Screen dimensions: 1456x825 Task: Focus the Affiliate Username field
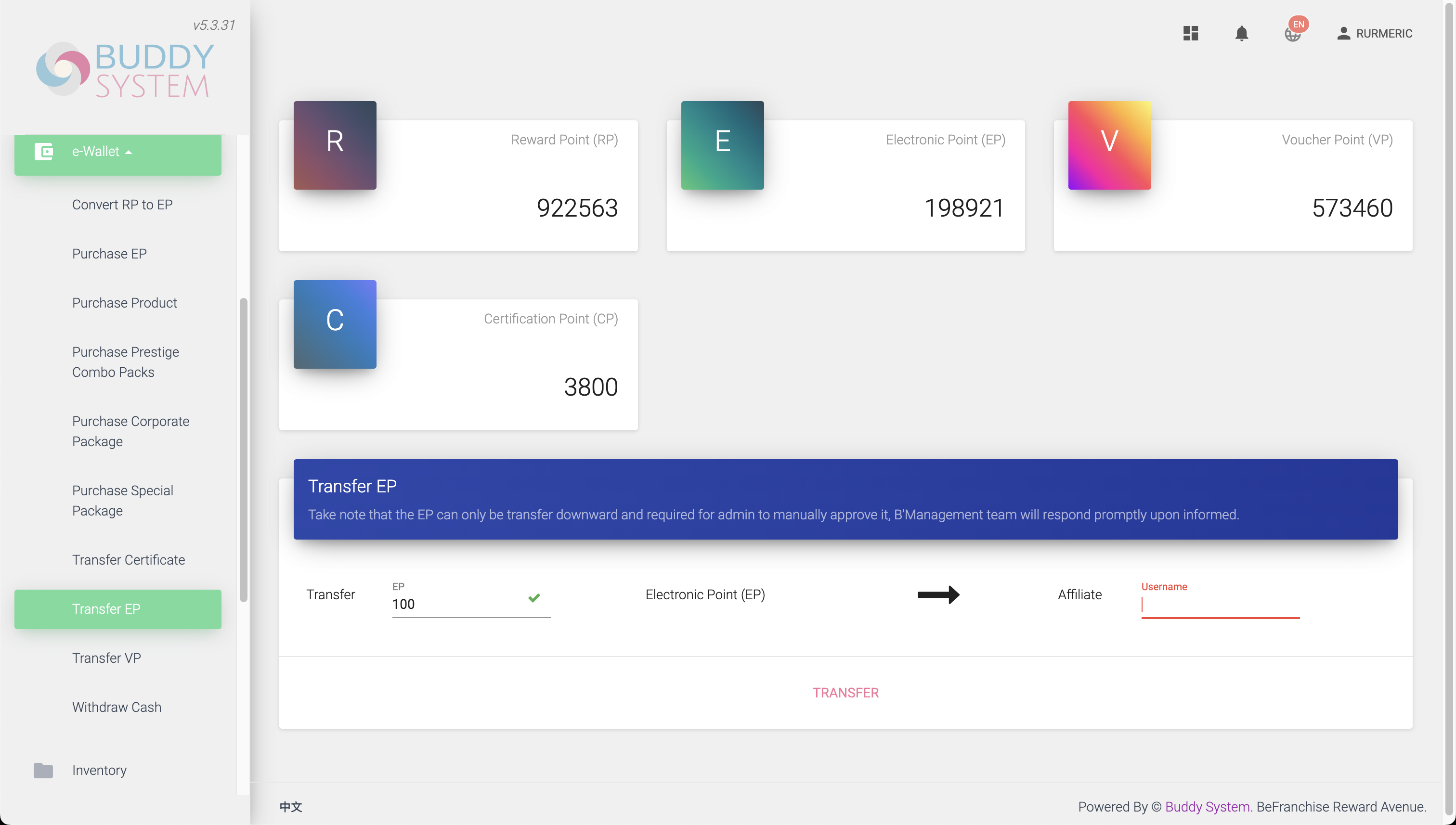(1220, 605)
